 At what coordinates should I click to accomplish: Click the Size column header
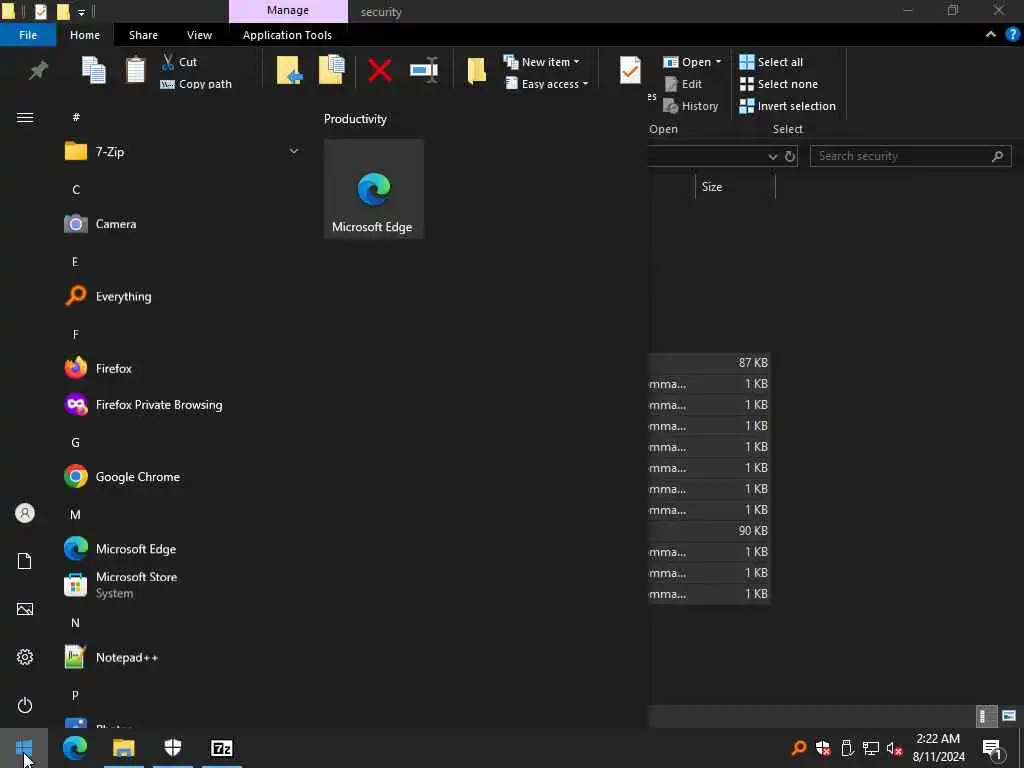(x=735, y=187)
